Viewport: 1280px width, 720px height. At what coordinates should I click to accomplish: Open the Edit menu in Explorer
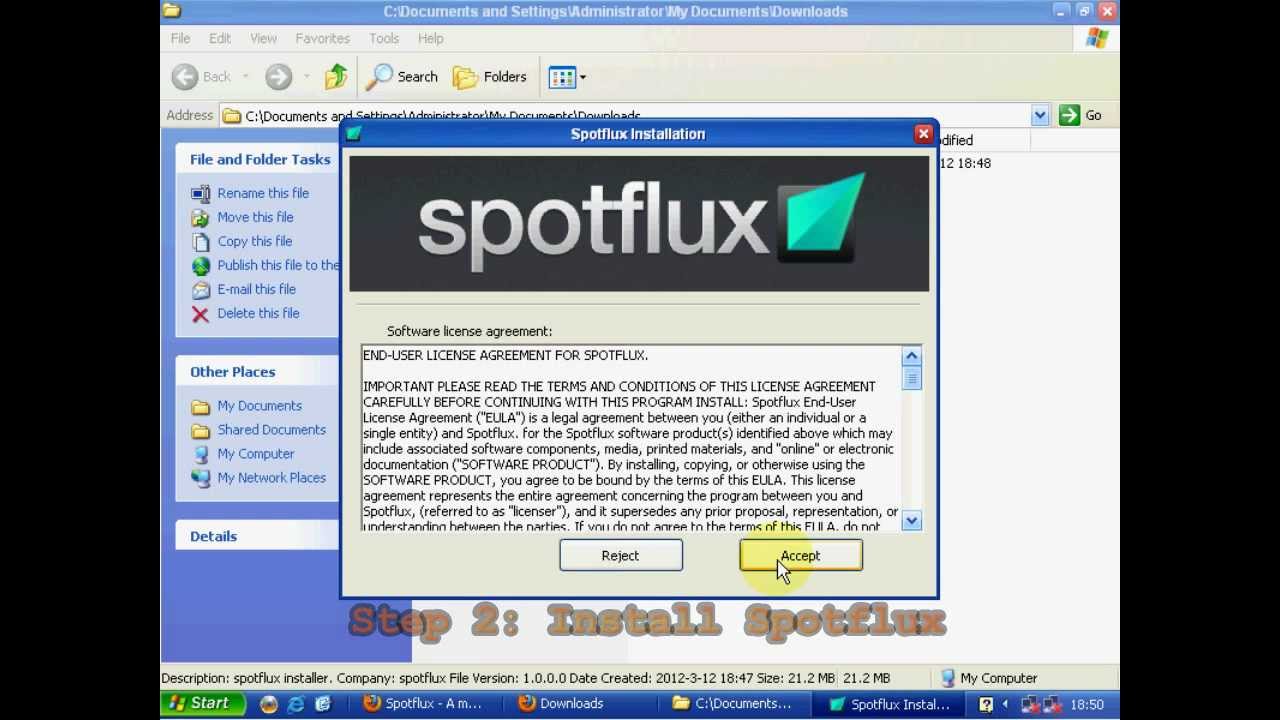coord(220,38)
